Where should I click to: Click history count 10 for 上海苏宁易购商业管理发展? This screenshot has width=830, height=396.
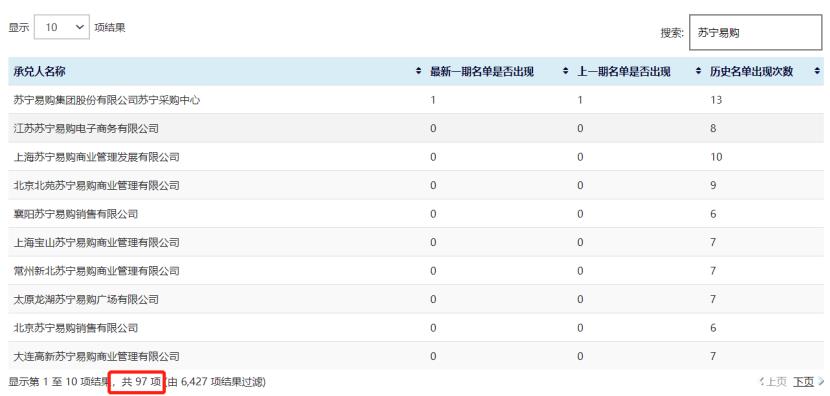pyautogui.click(x=716, y=157)
